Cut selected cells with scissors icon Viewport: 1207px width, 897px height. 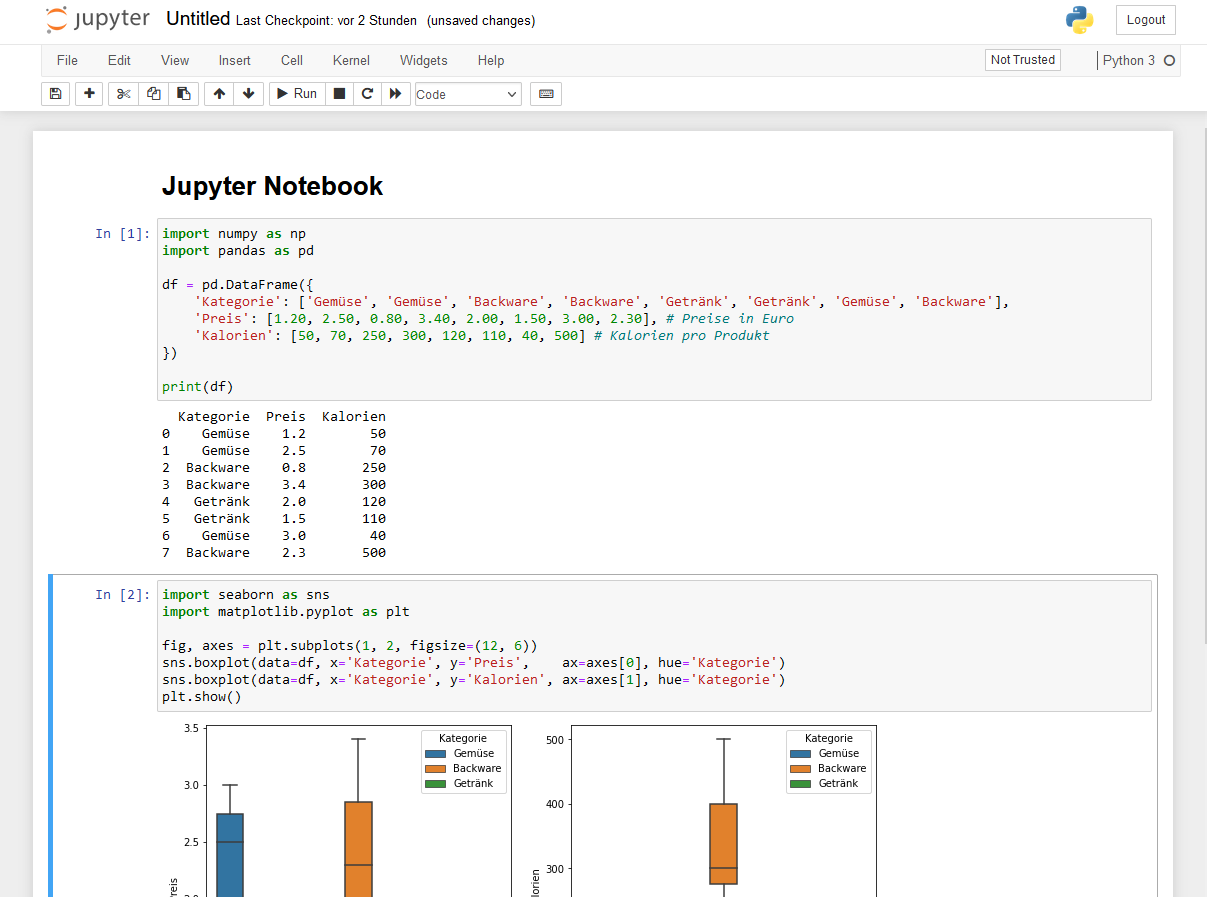123,94
